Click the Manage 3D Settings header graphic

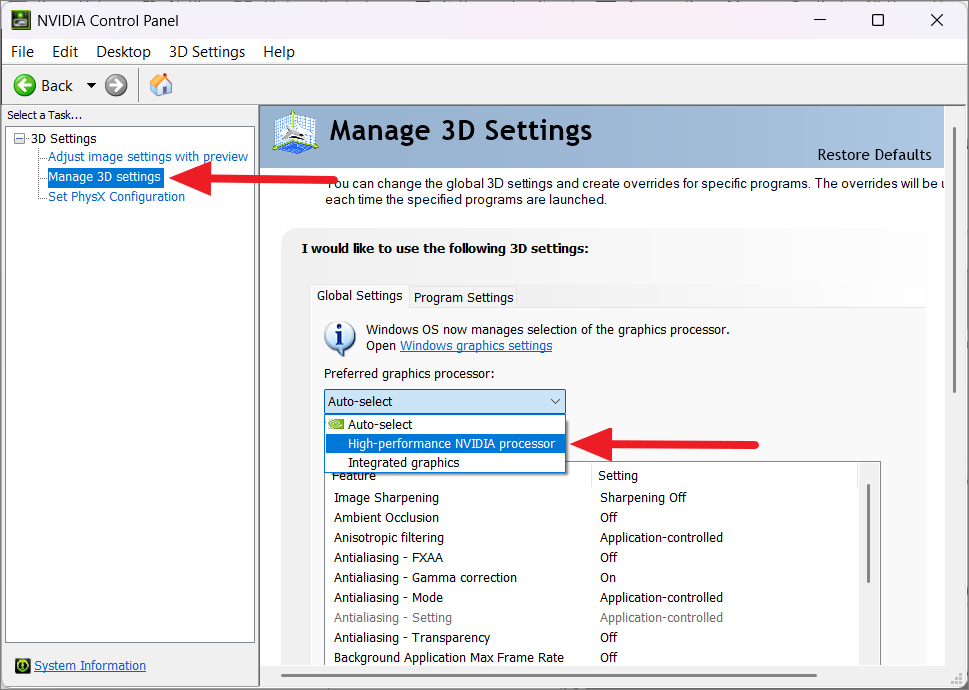pos(294,131)
